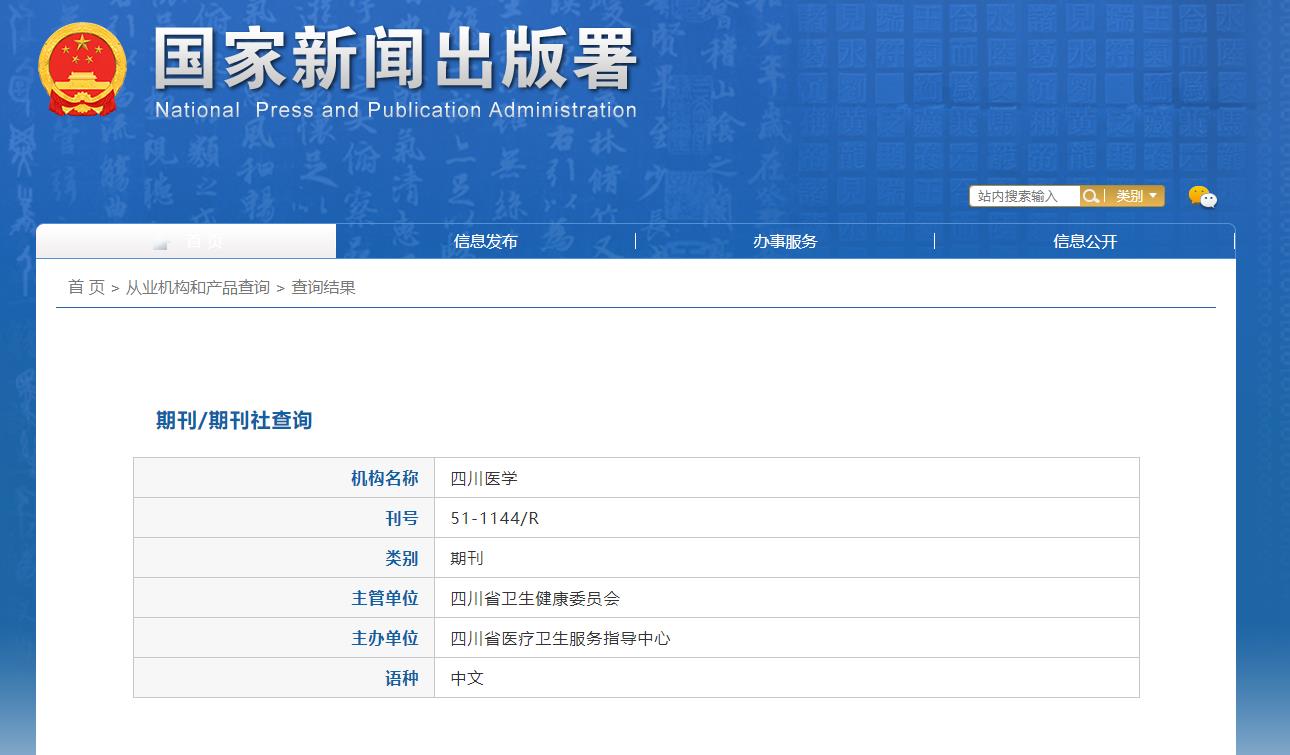Click the 四川省医疗卫生服务指导中心 cell
Viewport: 1290px width, 755px height.
pyautogui.click(x=560, y=638)
